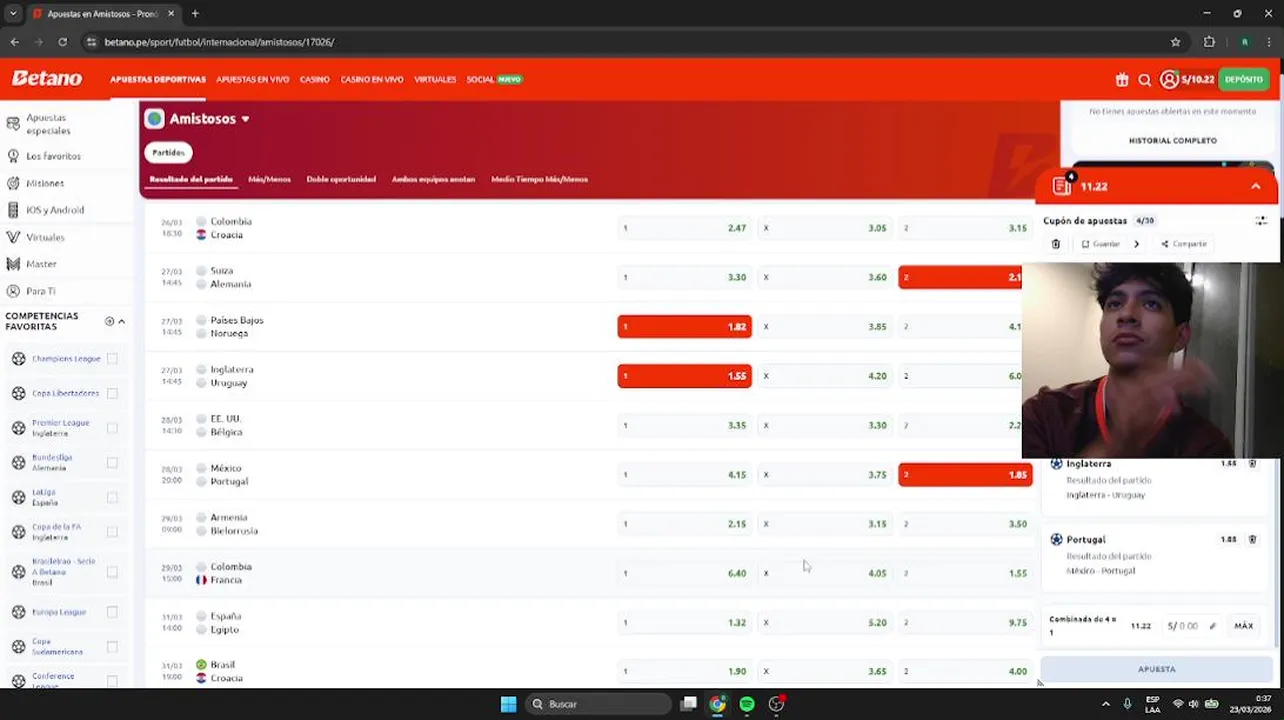Click the search magnifier in Betano header
This screenshot has width=1284, height=720.
[x=1145, y=80]
